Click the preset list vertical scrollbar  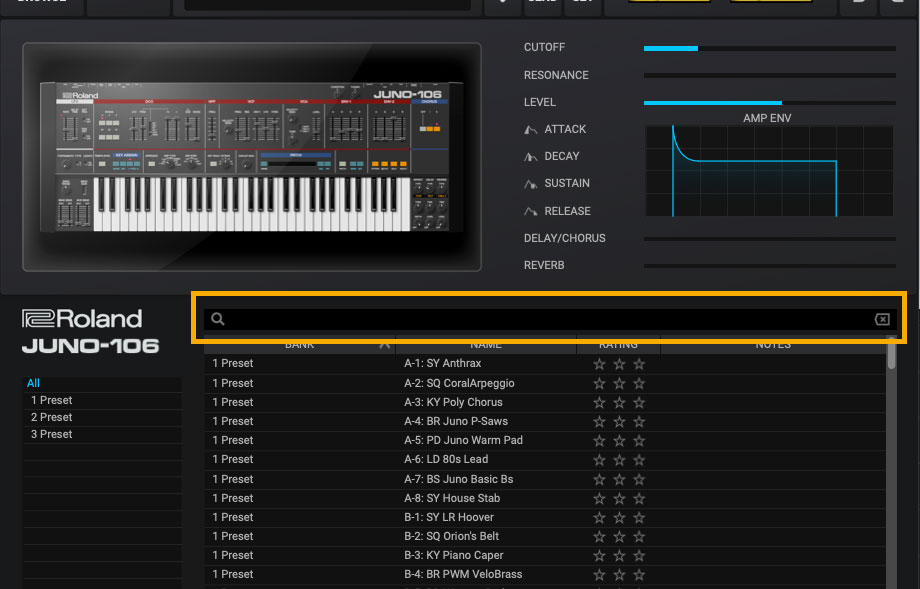pyautogui.click(x=891, y=352)
